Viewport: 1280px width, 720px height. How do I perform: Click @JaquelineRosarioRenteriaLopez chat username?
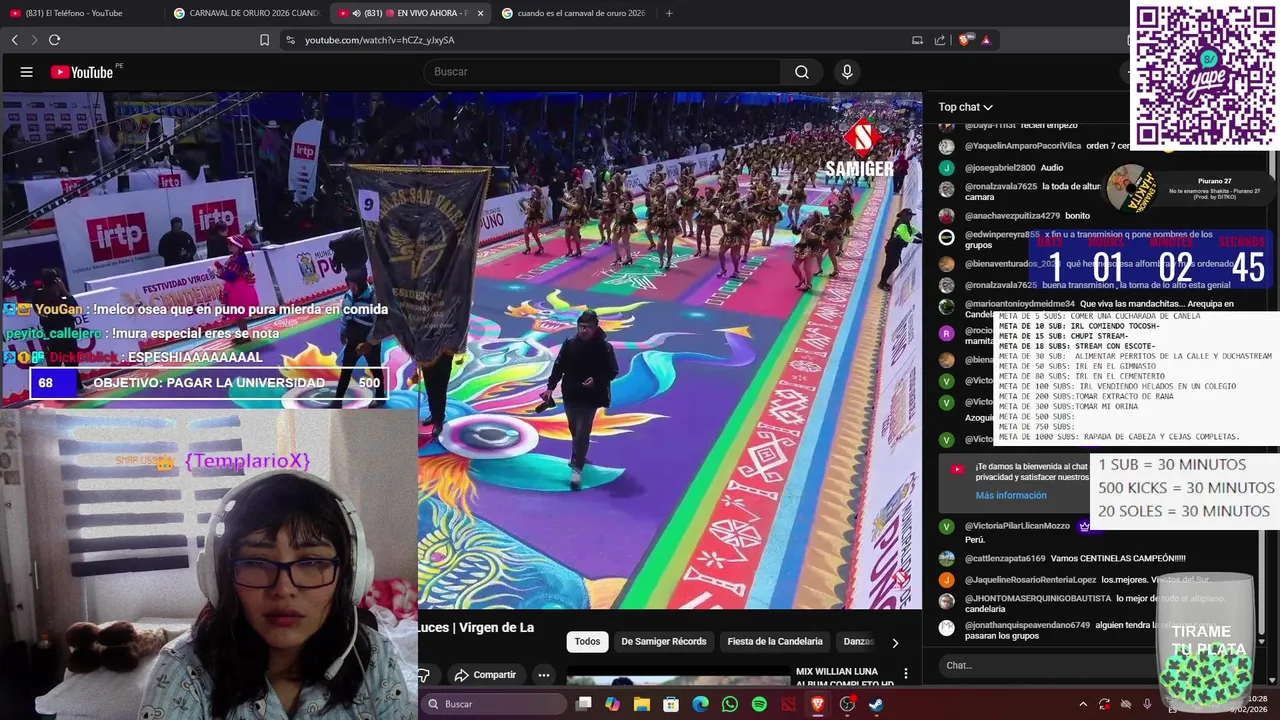coord(1031,580)
